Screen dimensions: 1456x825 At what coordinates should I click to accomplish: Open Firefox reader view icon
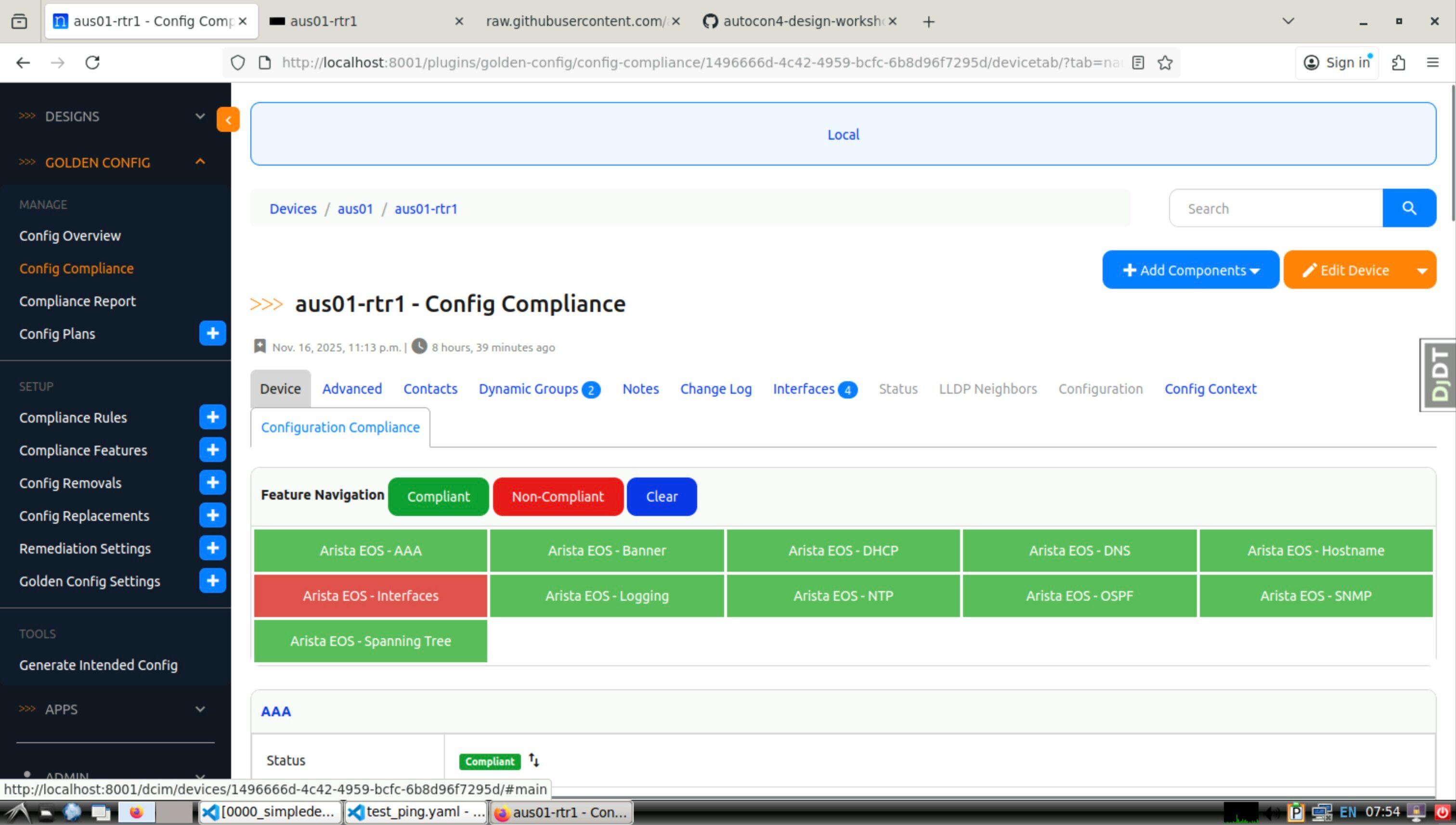click(1138, 62)
